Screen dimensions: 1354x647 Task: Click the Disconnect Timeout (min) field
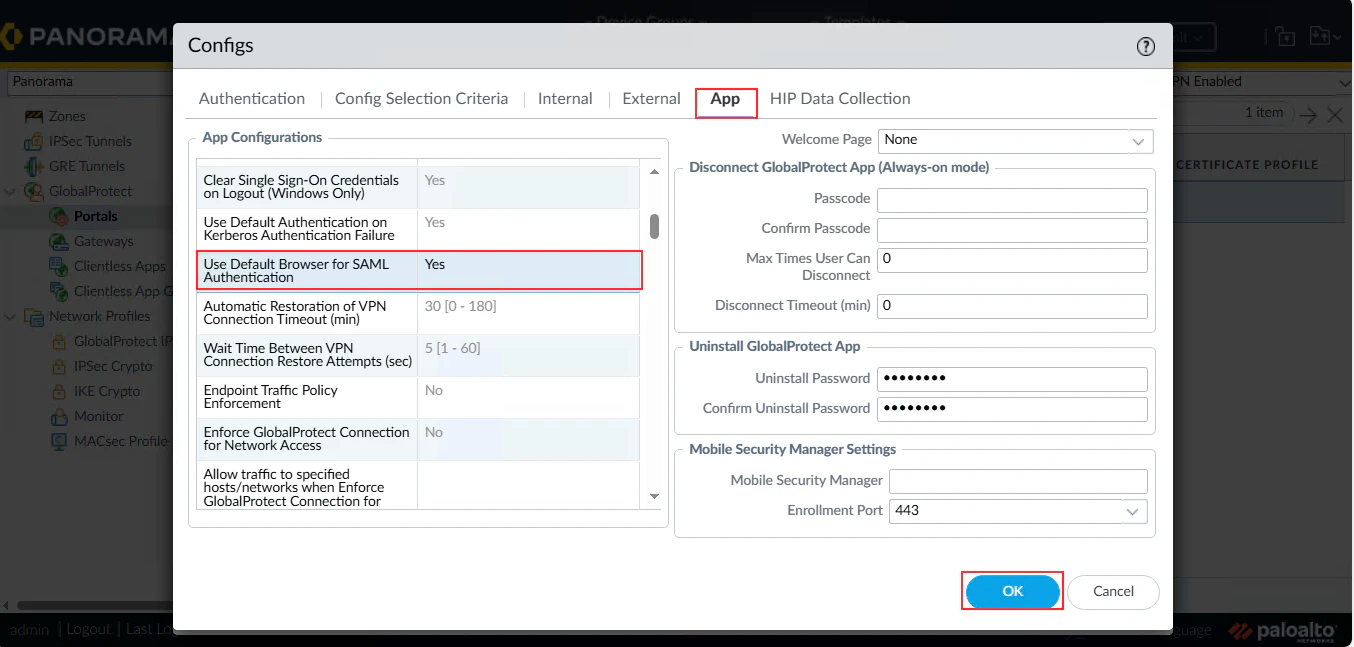click(1012, 306)
